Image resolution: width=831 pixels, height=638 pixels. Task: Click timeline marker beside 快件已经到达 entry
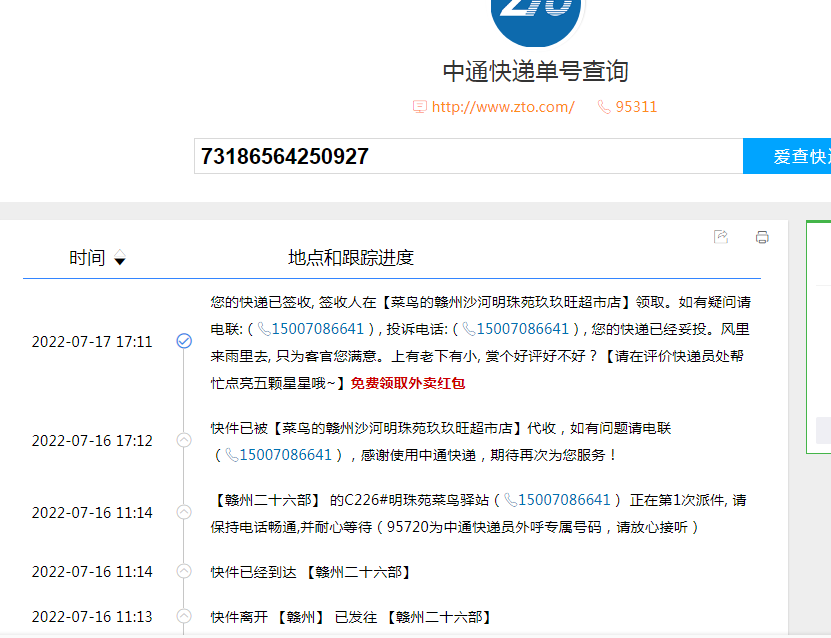point(184,571)
